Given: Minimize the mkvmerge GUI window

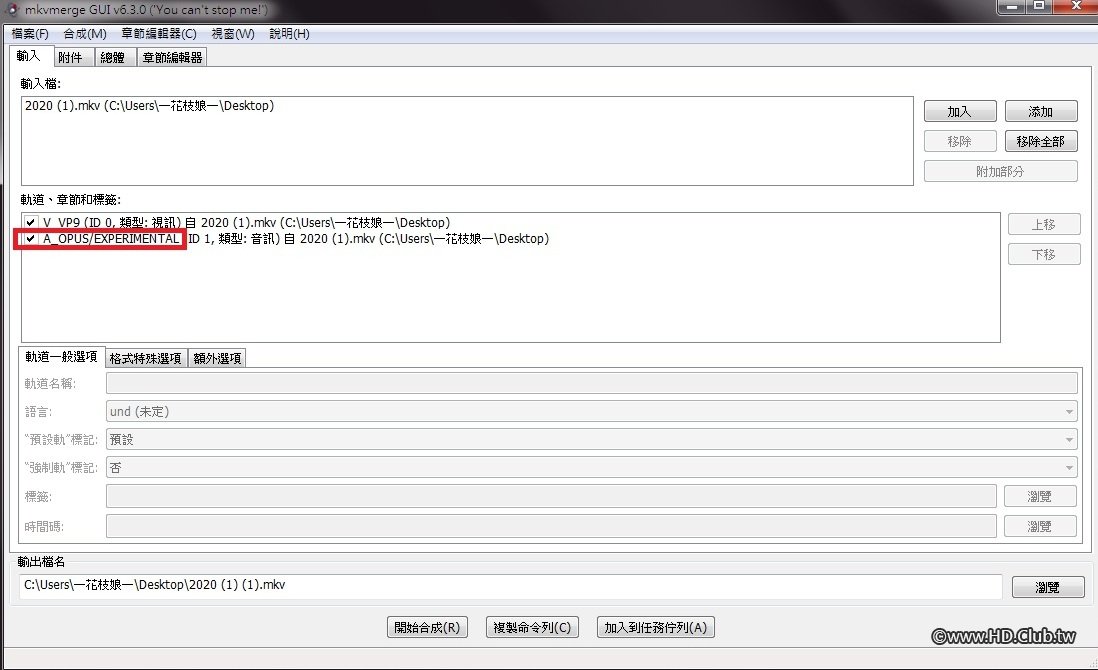Looking at the screenshot, I should [1013, 6].
